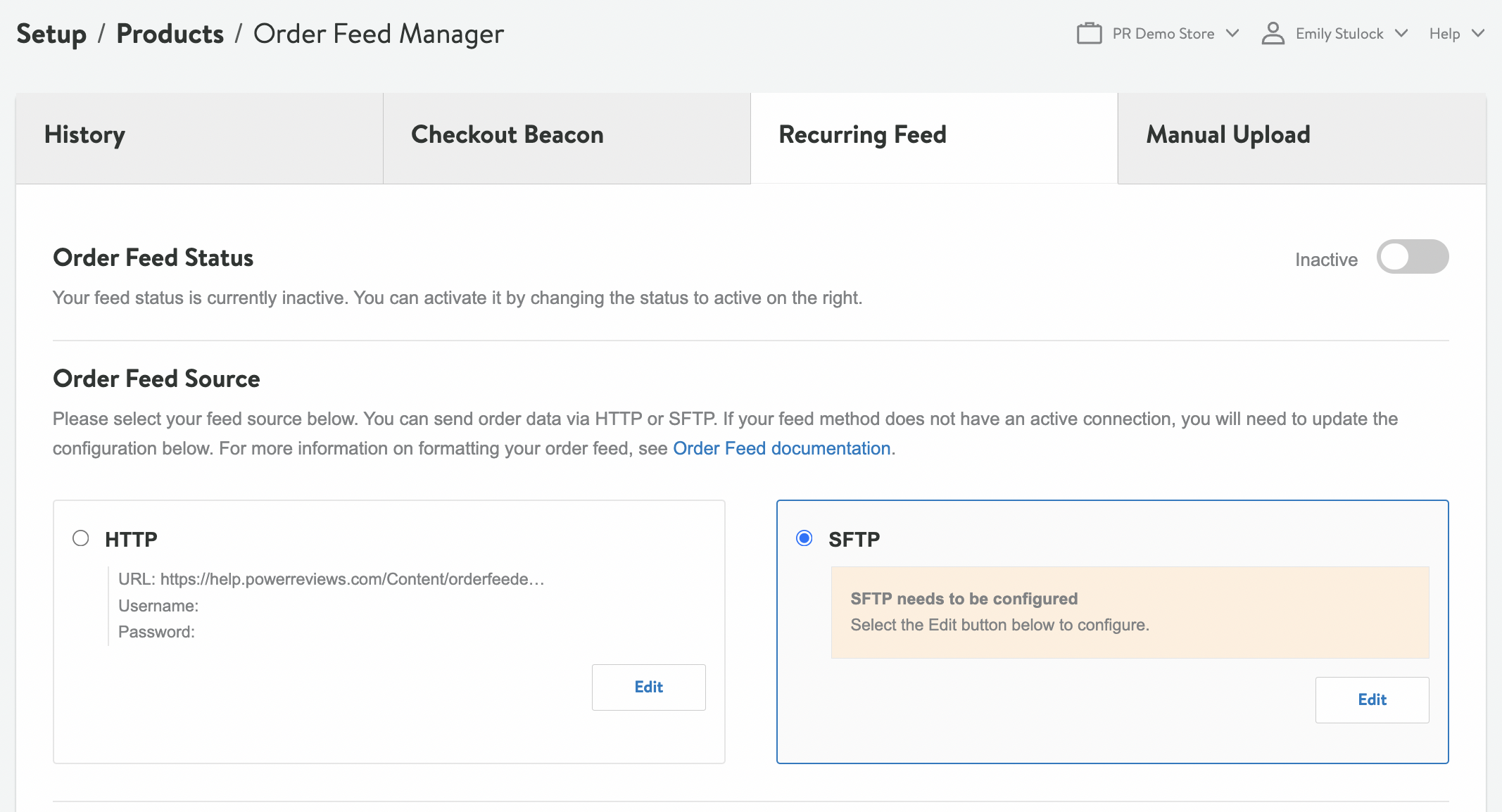
Task: Select the SFTP feed source radio button
Action: coord(804,539)
